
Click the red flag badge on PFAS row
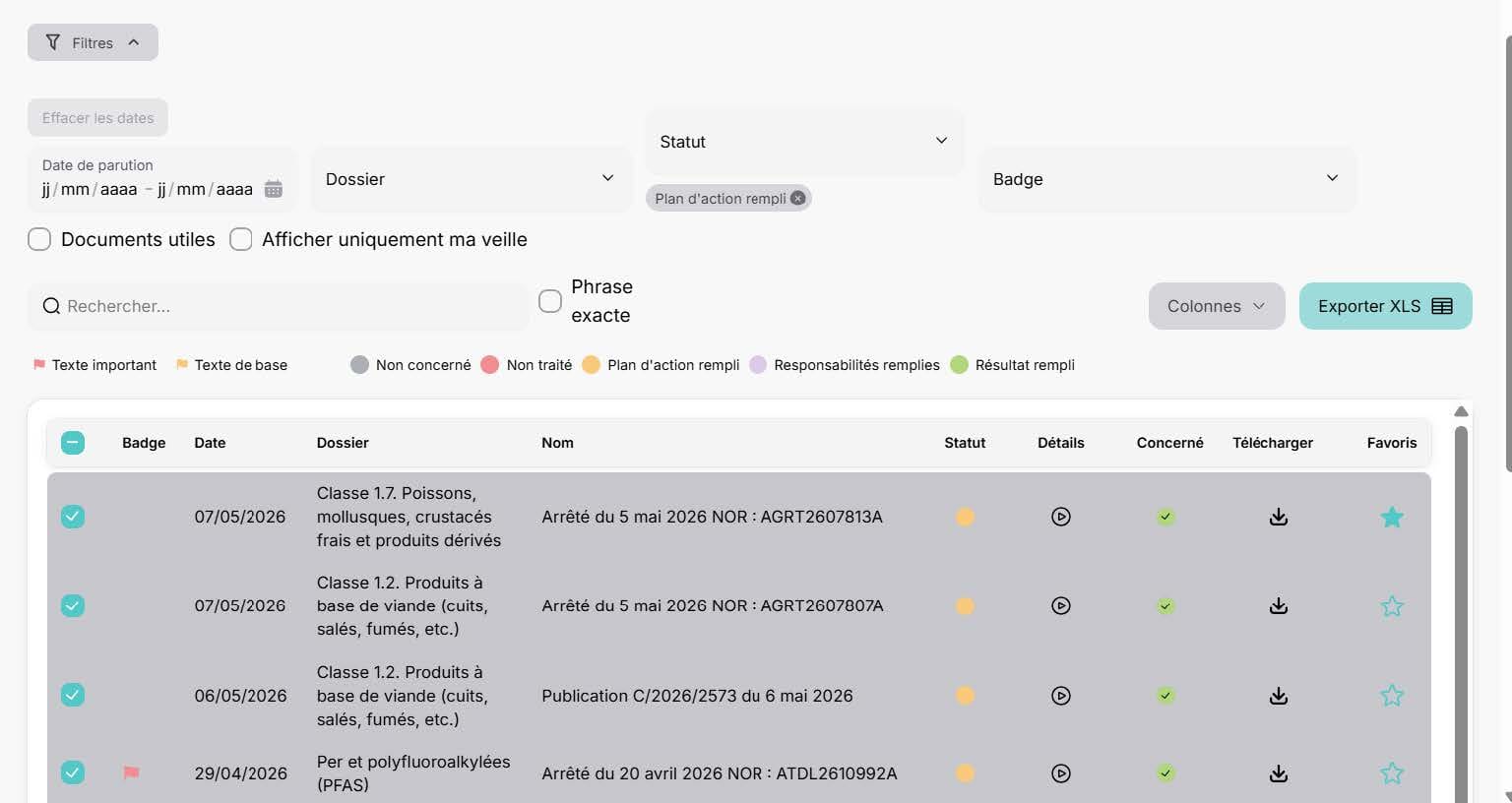click(x=131, y=773)
